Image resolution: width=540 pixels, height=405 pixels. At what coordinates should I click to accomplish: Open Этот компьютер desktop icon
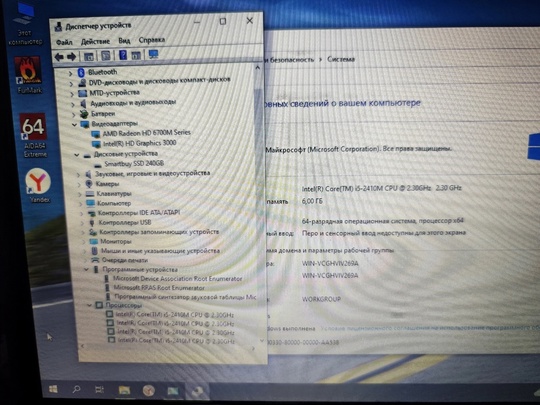(25, 24)
